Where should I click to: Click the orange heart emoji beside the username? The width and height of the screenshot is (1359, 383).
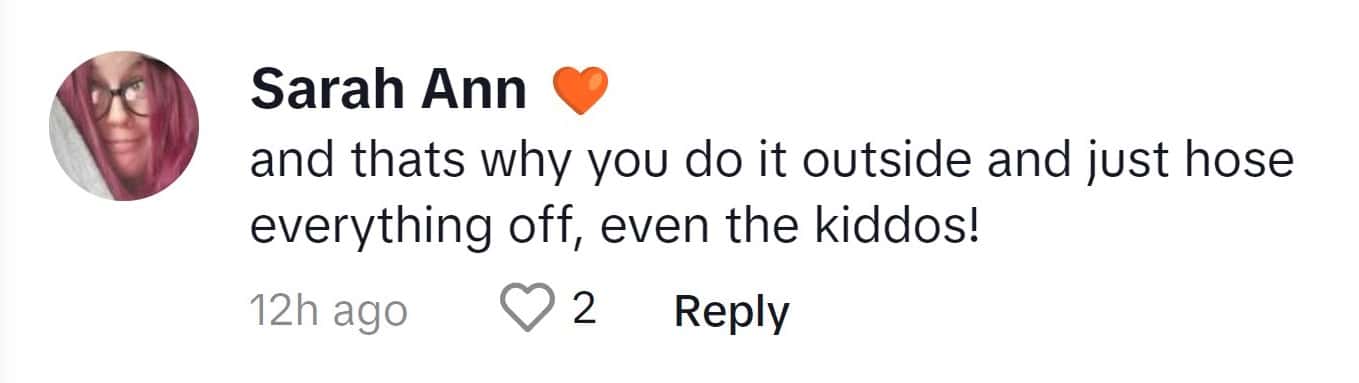(580, 90)
